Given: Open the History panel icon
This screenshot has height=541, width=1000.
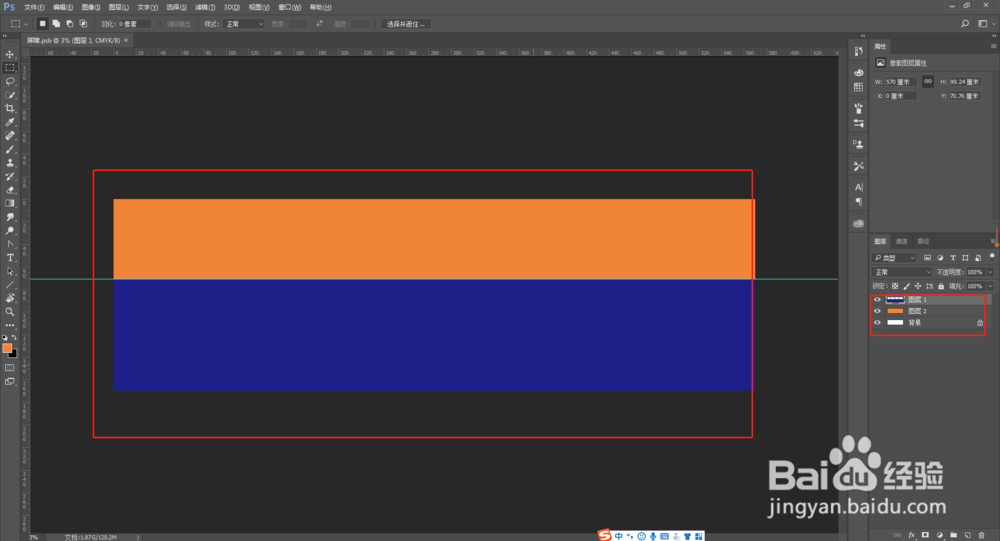Looking at the screenshot, I should 858,51.
